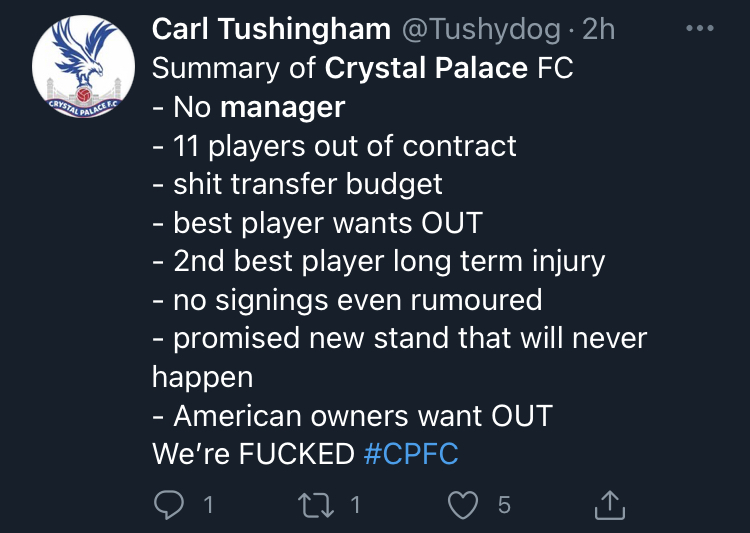The height and width of the screenshot is (533, 750).
Task: Click the bold word manager
Action: pos(282,107)
